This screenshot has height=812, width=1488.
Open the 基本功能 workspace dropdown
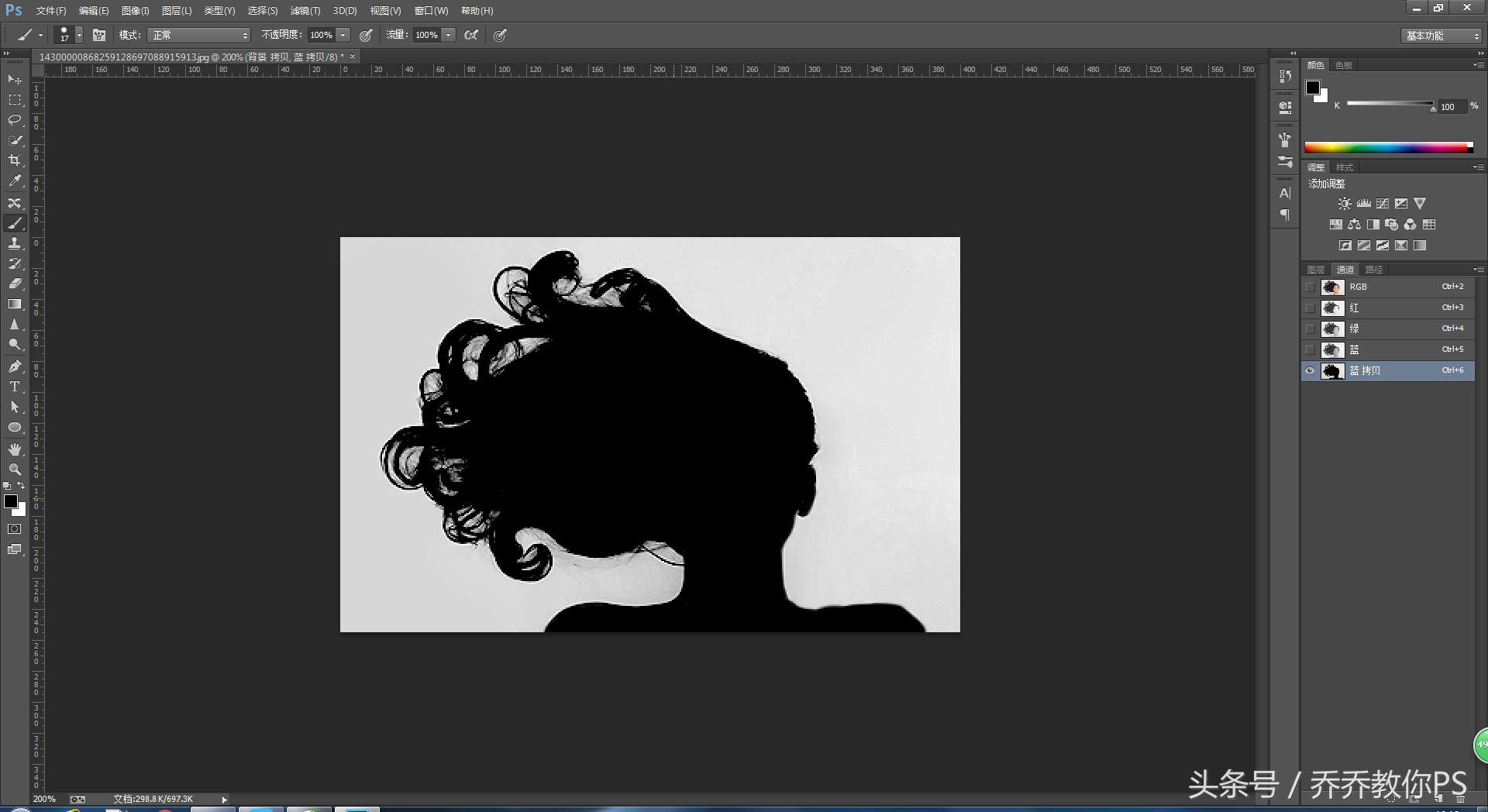click(x=1442, y=36)
